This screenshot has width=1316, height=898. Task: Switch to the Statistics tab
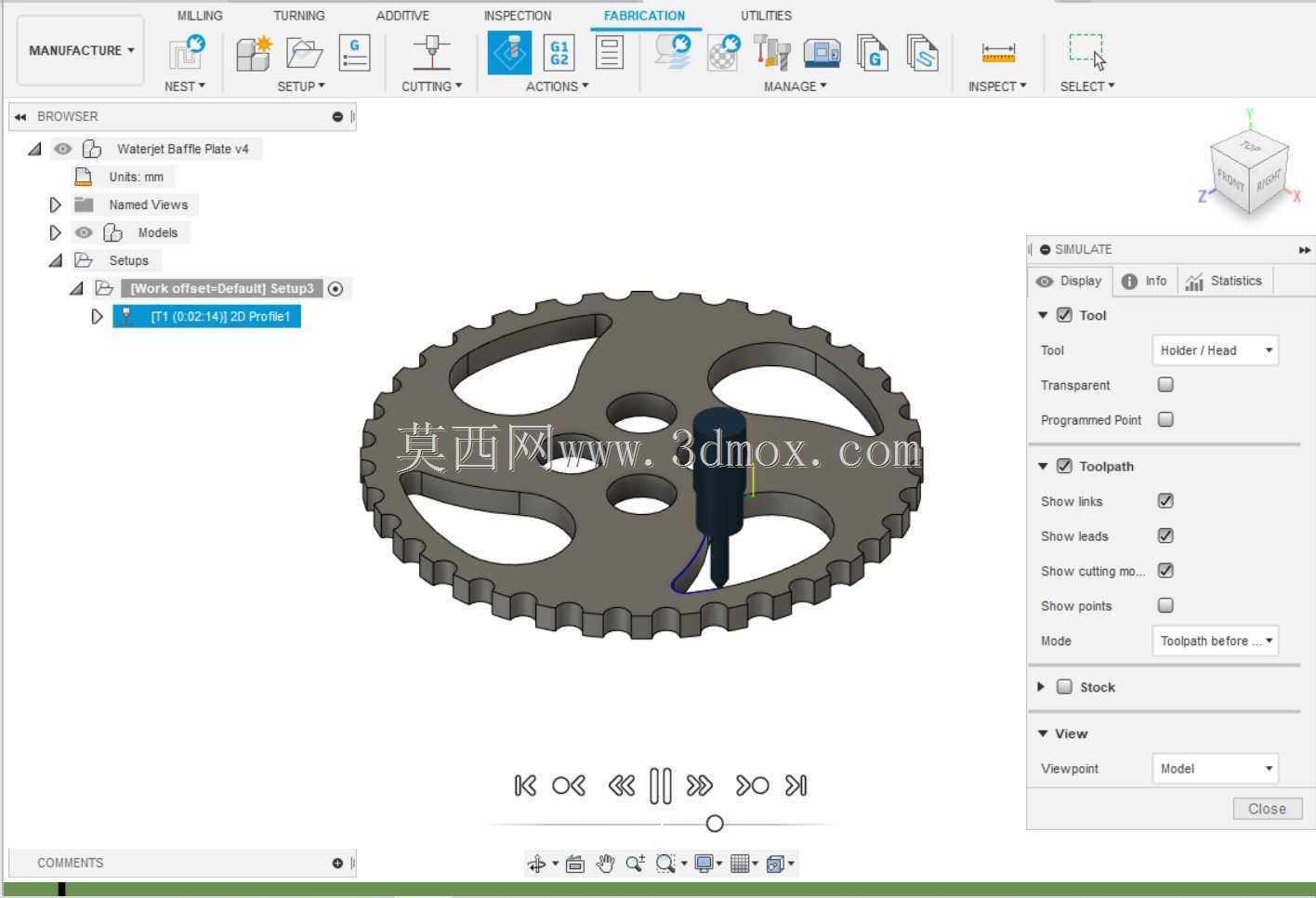(x=1224, y=281)
